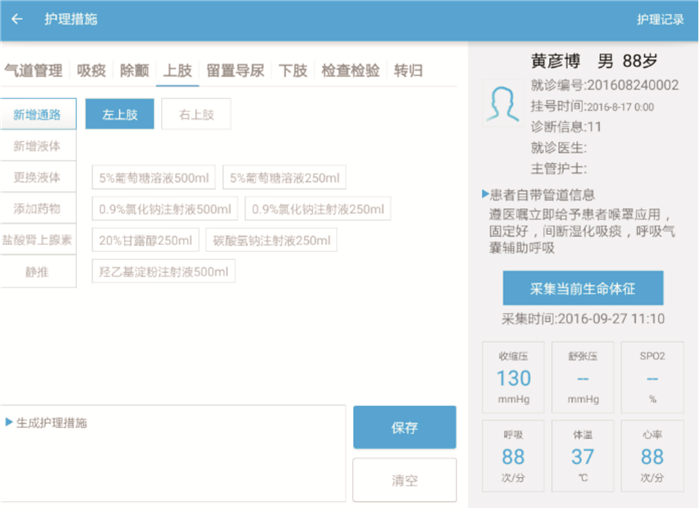Open the 留置导尿 tab

pyautogui.click(x=235, y=70)
